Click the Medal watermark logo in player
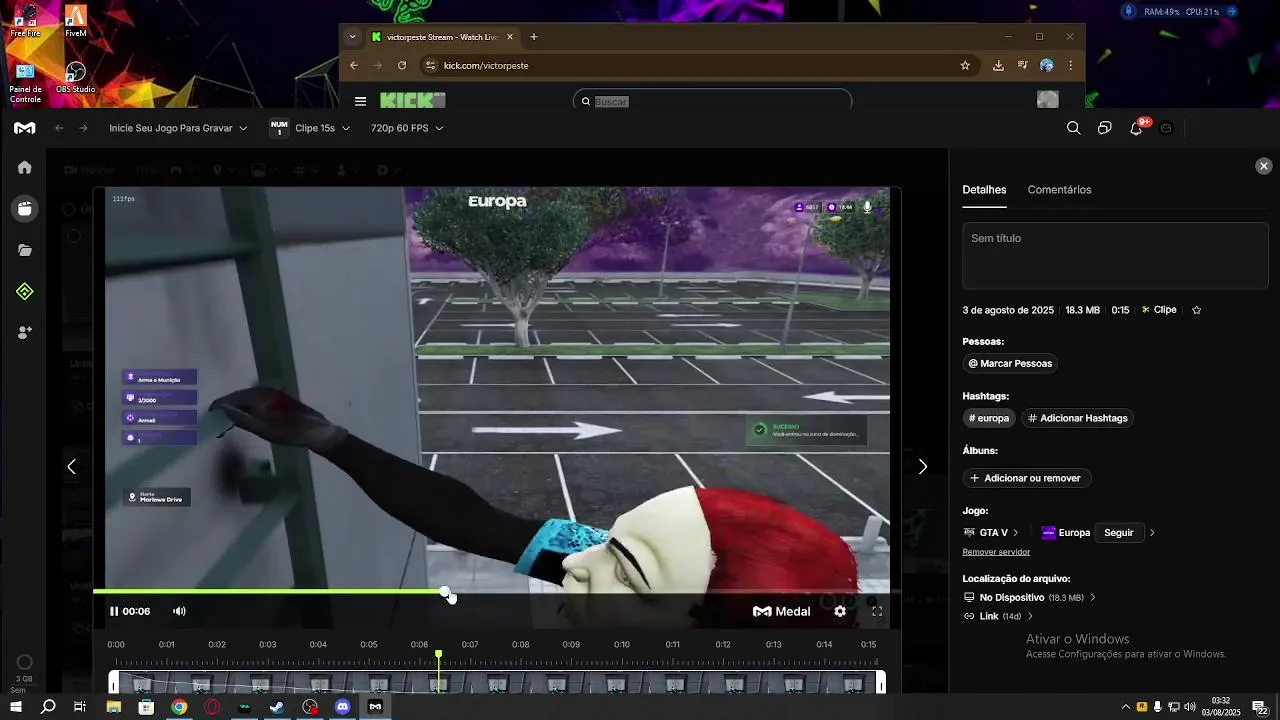This screenshot has height=720, width=1280. 782,611
